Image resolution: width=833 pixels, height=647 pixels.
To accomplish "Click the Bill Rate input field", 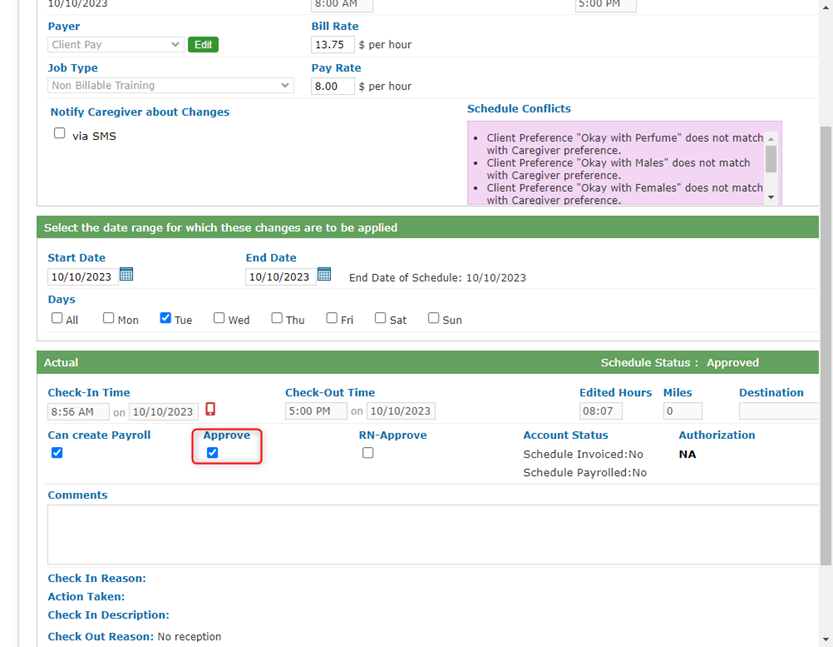I will click(332, 45).
